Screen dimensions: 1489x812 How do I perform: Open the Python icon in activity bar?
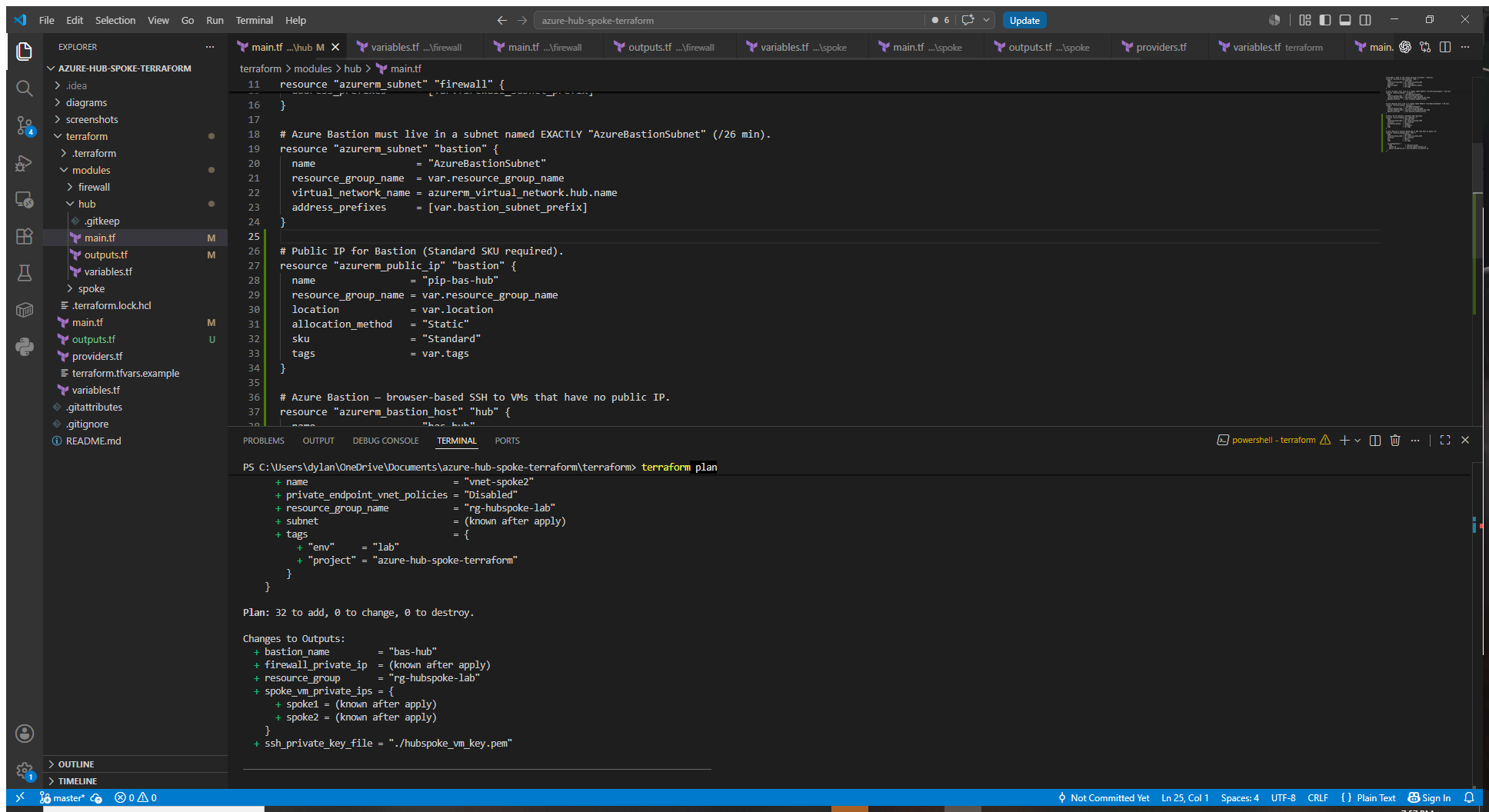[25, 347]
